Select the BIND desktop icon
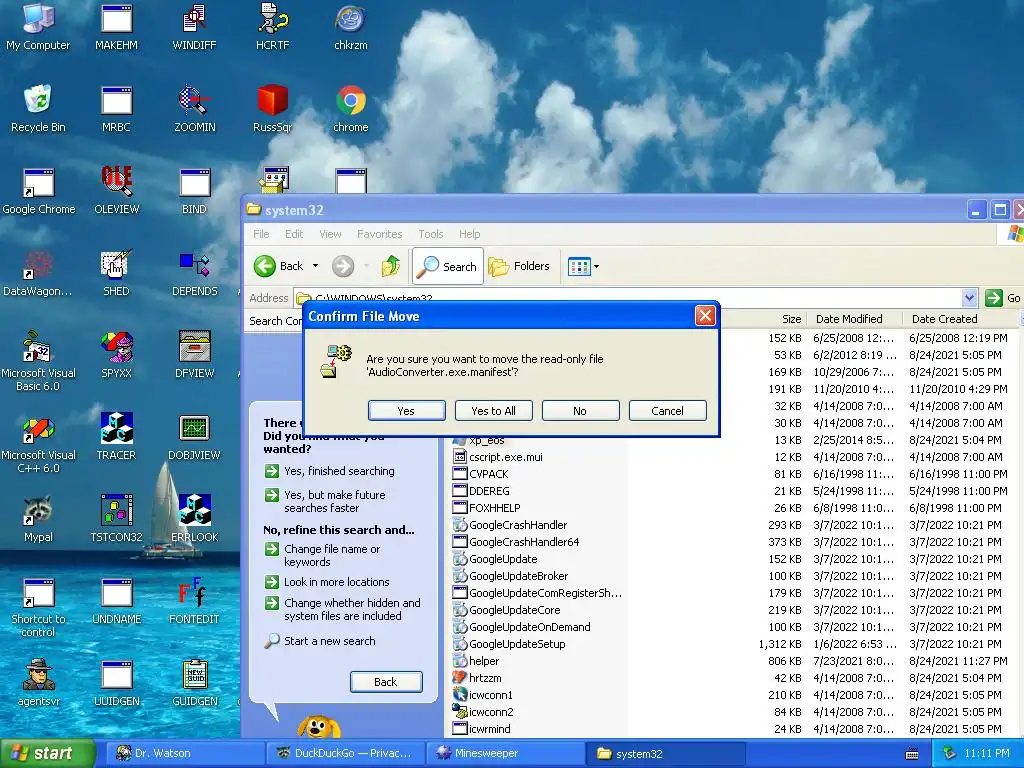The height and width of the screenshot is (768, 1024). point(194,191)
